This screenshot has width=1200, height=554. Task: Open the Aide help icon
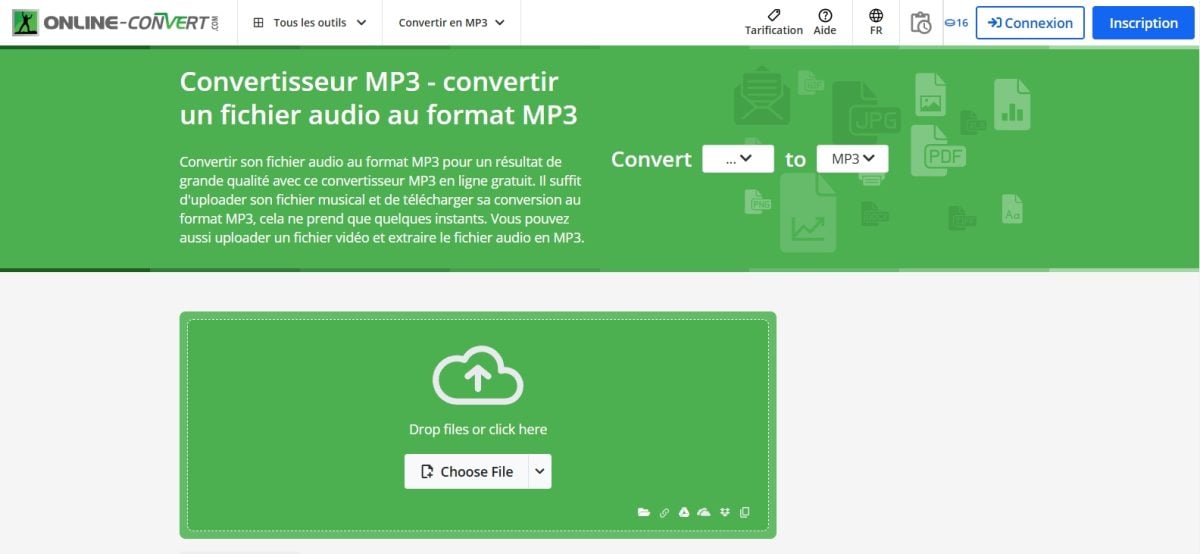pyautogui.click(x=825, y=22)
